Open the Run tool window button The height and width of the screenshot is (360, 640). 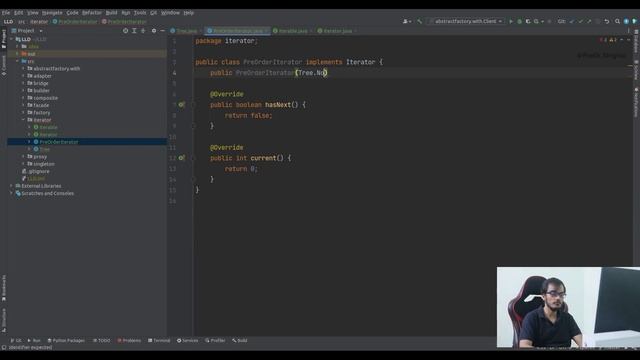pos(34,340)
